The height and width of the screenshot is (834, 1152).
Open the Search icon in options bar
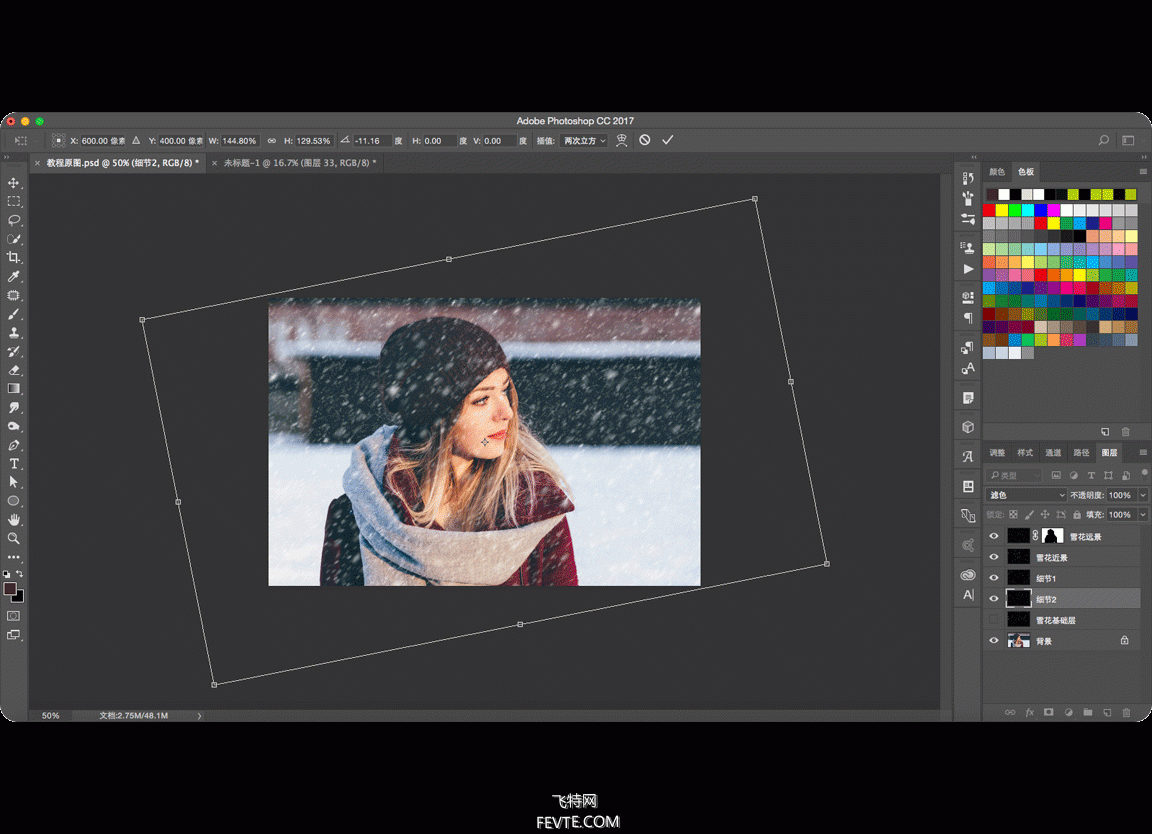[1104, 140]
